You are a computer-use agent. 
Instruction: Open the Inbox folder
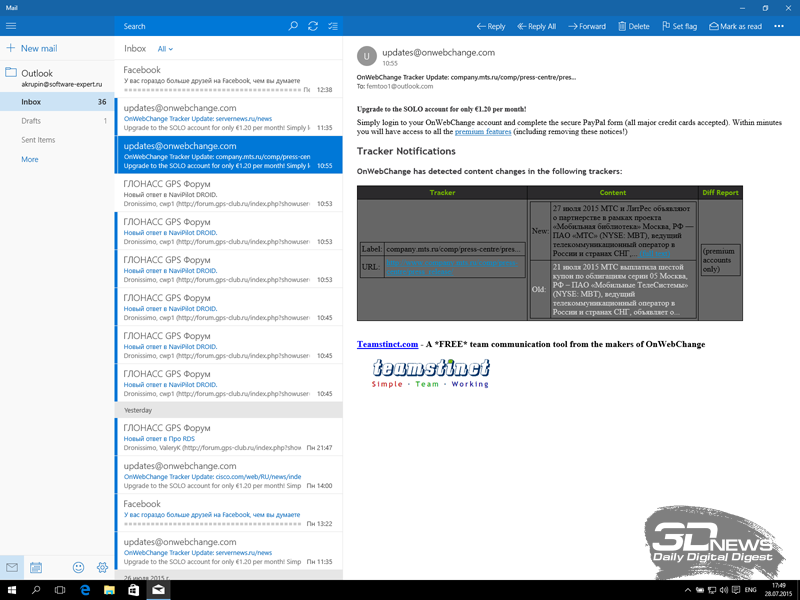pyautogui.click(x=57, y=102)
